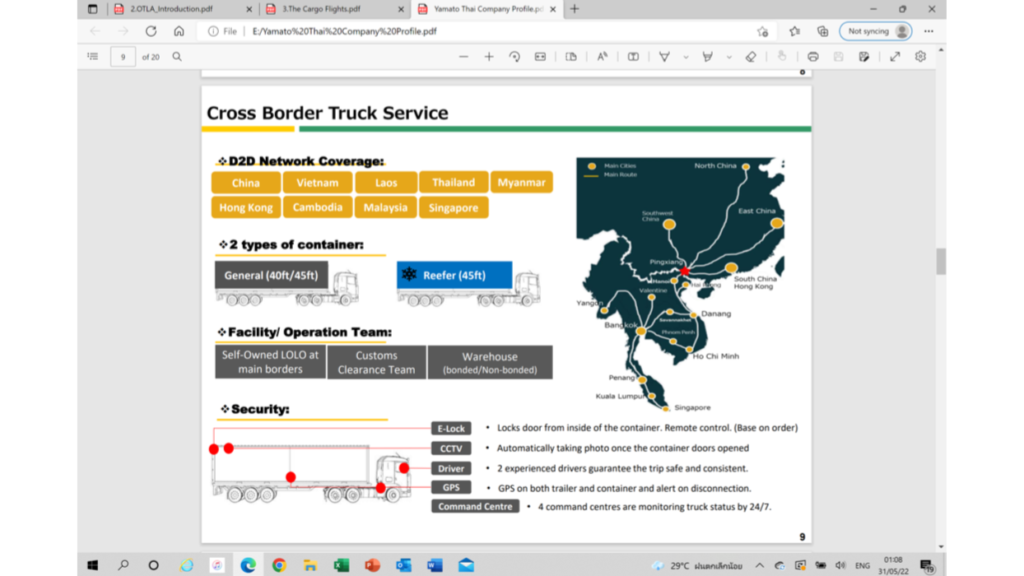The image size is (1024, 576).
Task: Open PDF viewer settings gear
Action: pos(920,57)
